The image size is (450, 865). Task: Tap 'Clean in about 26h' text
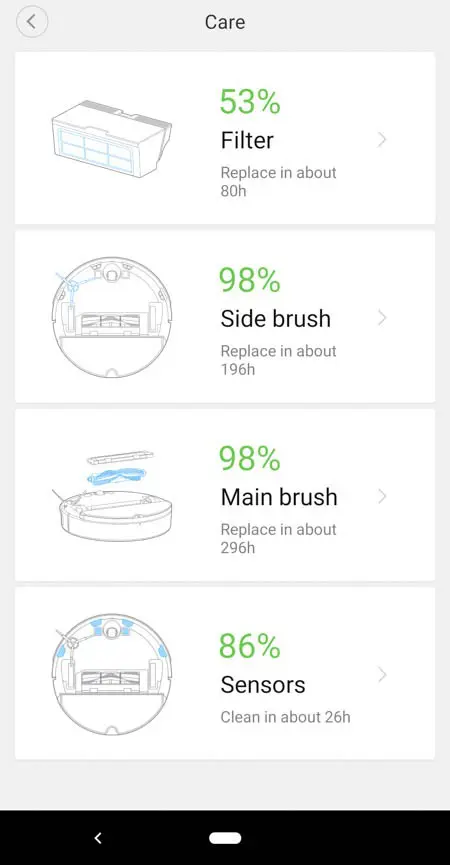point(286,717)
